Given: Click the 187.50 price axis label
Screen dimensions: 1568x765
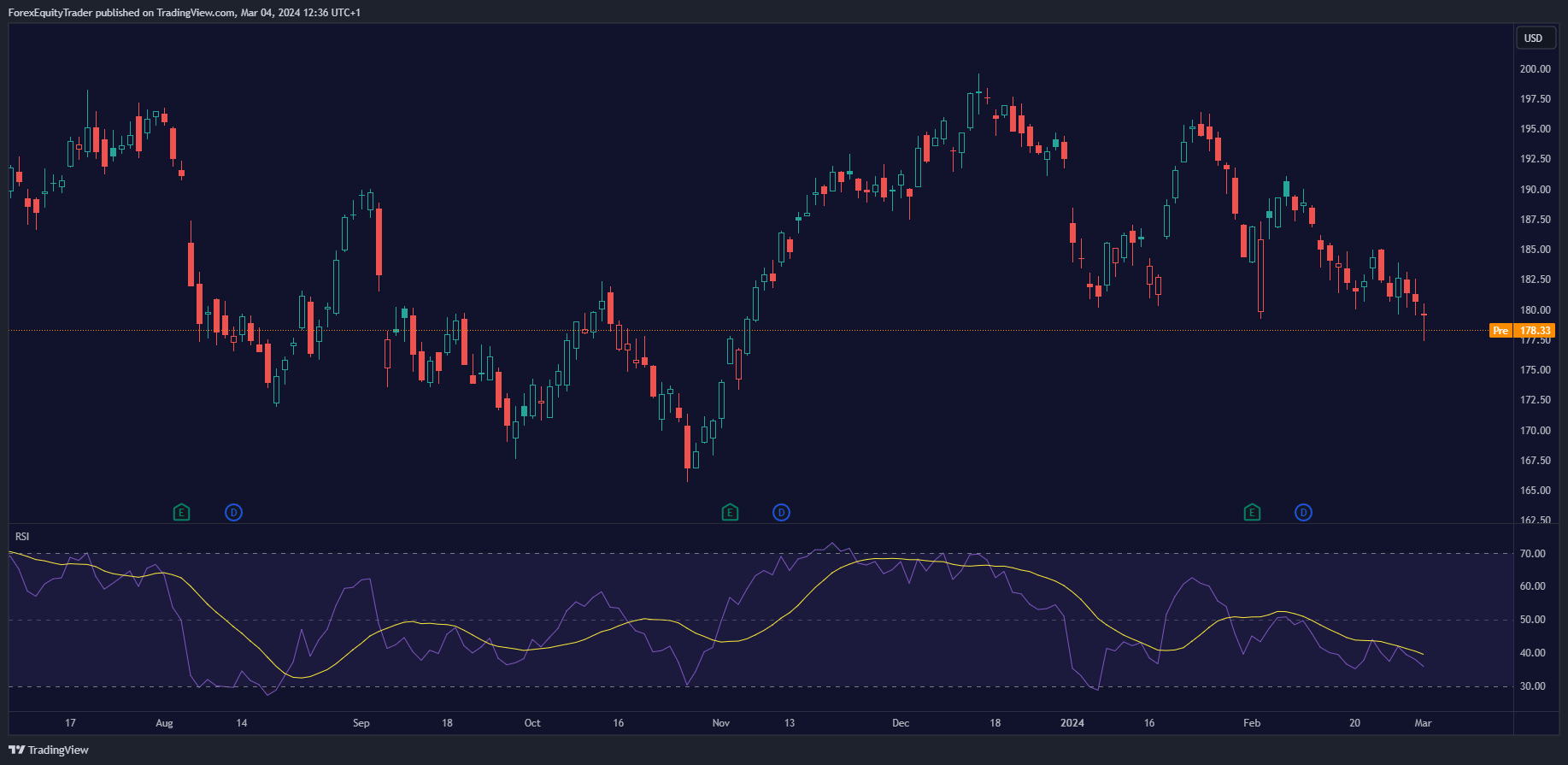Looking at the screenshot, I should coord(1536,220).
